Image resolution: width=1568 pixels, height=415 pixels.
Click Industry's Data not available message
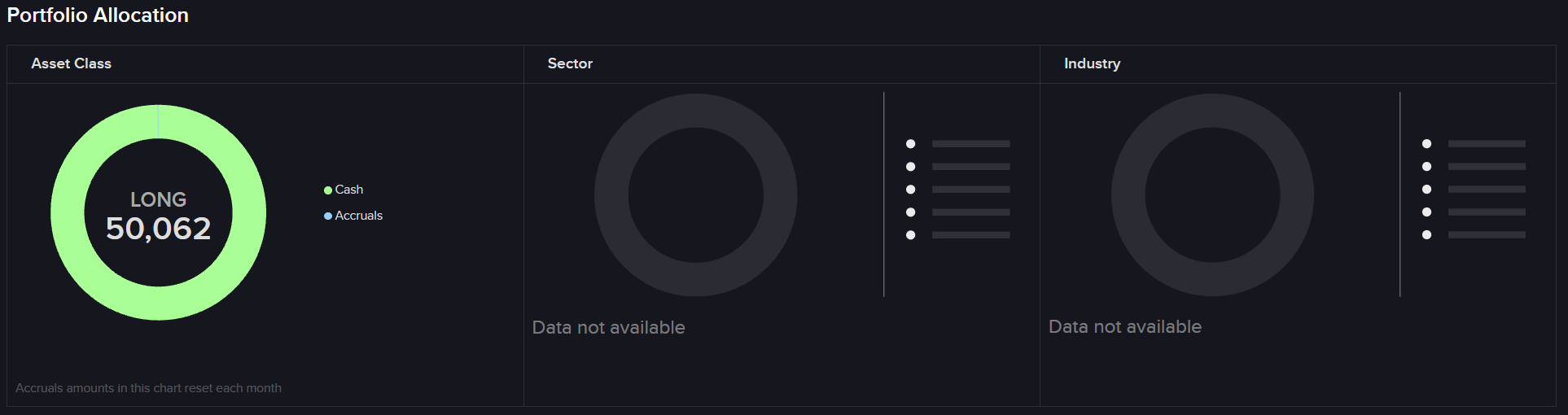[x=1125, y=326]
